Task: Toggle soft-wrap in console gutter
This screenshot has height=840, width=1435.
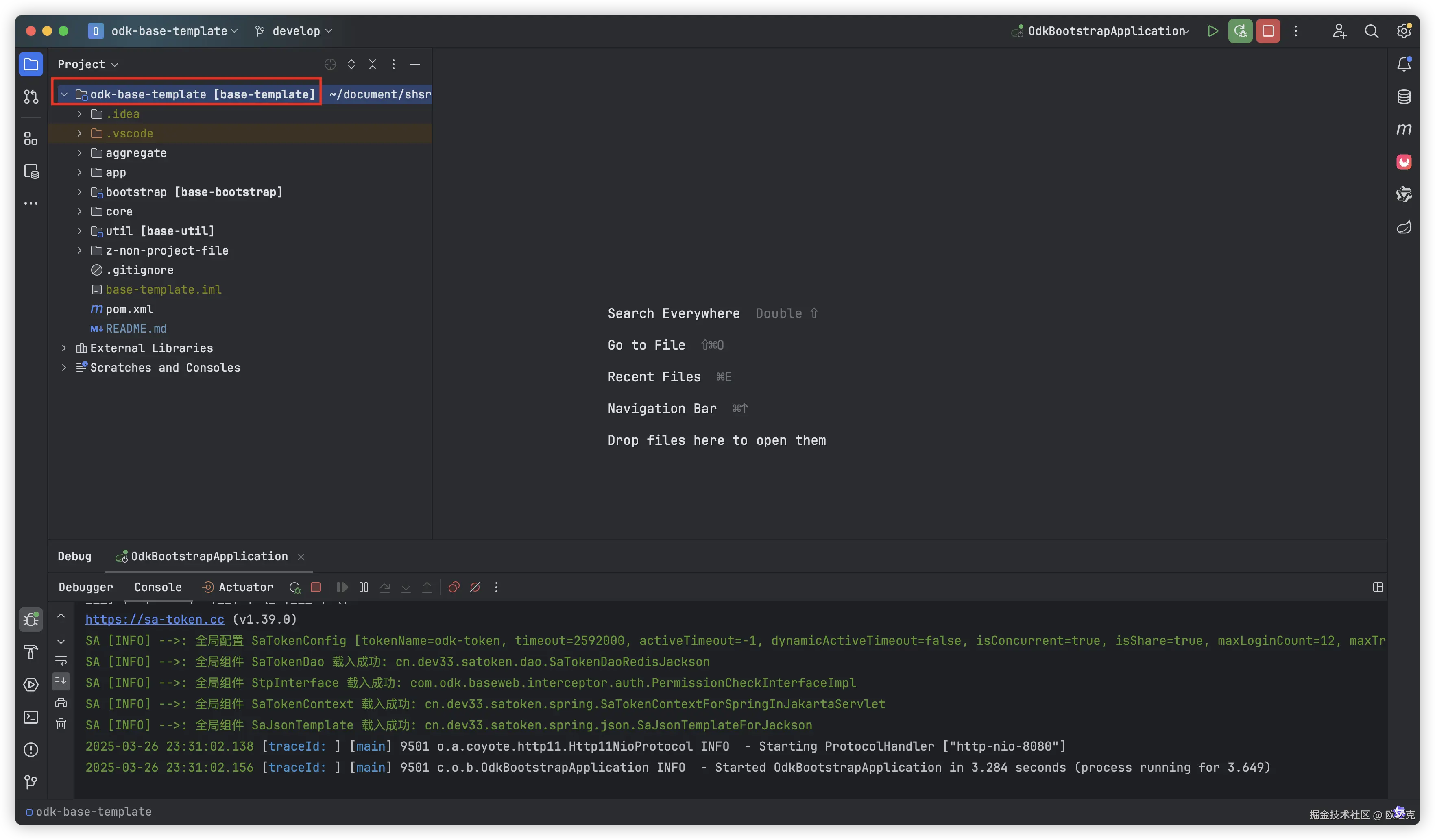Action: (x=61, y=661)
